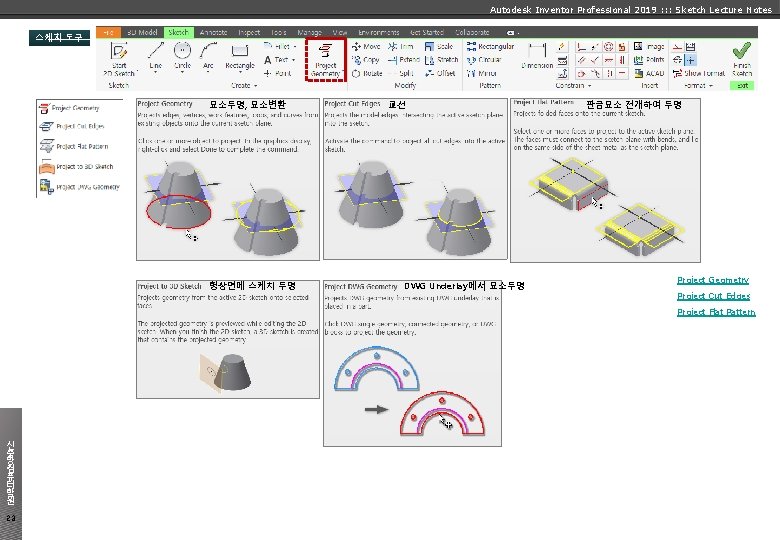
Task: Click the Point tool in Create panel
Action: tap(278, 73)
